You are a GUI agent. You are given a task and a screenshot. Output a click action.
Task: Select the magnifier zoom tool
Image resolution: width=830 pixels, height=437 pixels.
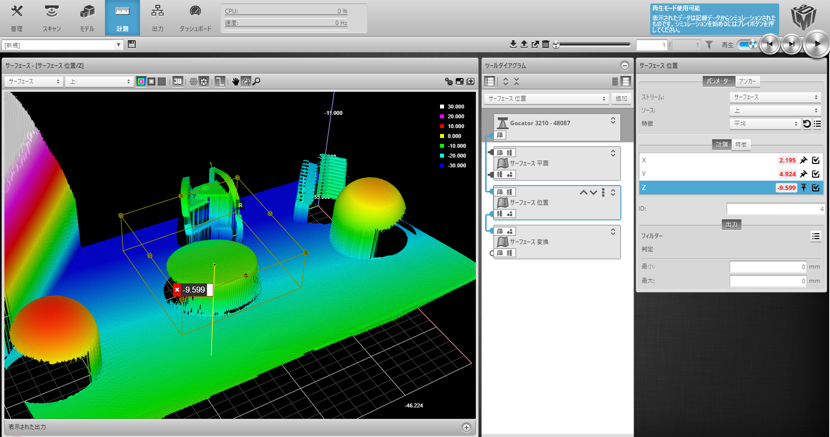point(256,81)
